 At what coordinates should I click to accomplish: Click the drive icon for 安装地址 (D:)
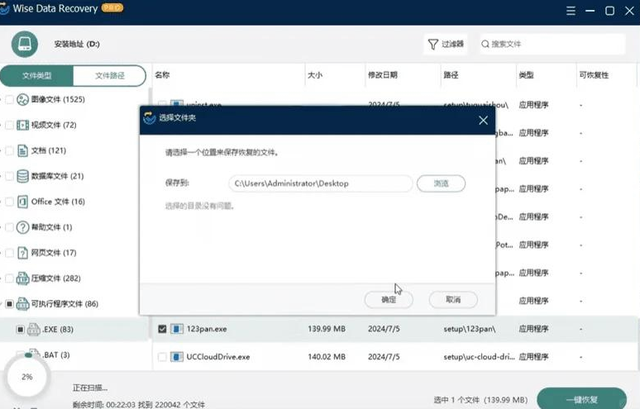click(24, 44)
